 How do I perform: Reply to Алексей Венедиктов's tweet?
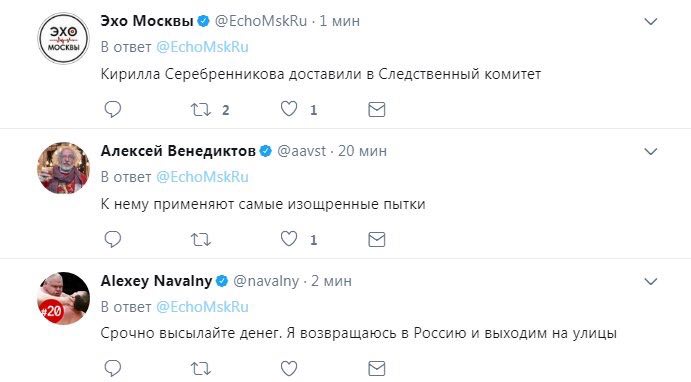point(112,239)
